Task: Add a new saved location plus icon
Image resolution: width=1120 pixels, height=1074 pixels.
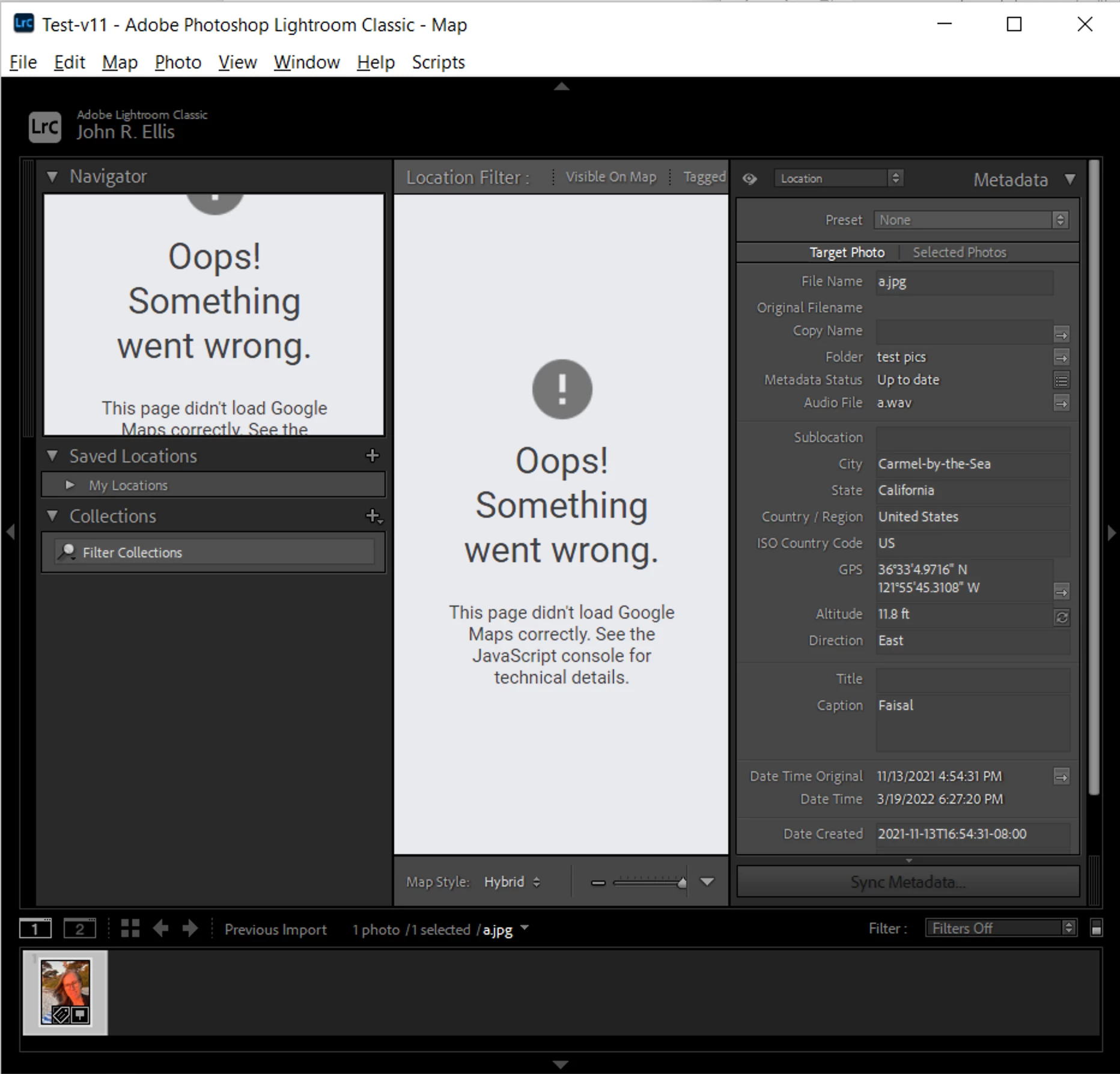Action: point(373,456)
